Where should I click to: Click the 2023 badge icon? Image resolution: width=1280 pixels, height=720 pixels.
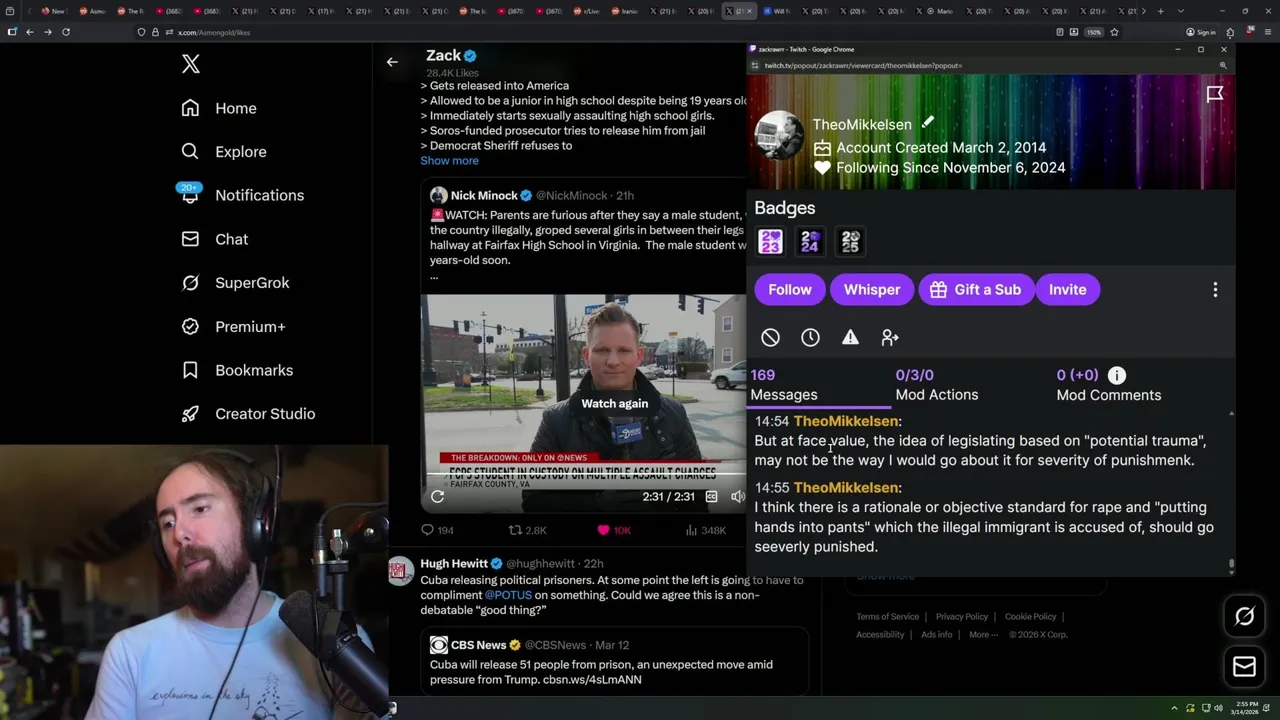pos(770,241)
